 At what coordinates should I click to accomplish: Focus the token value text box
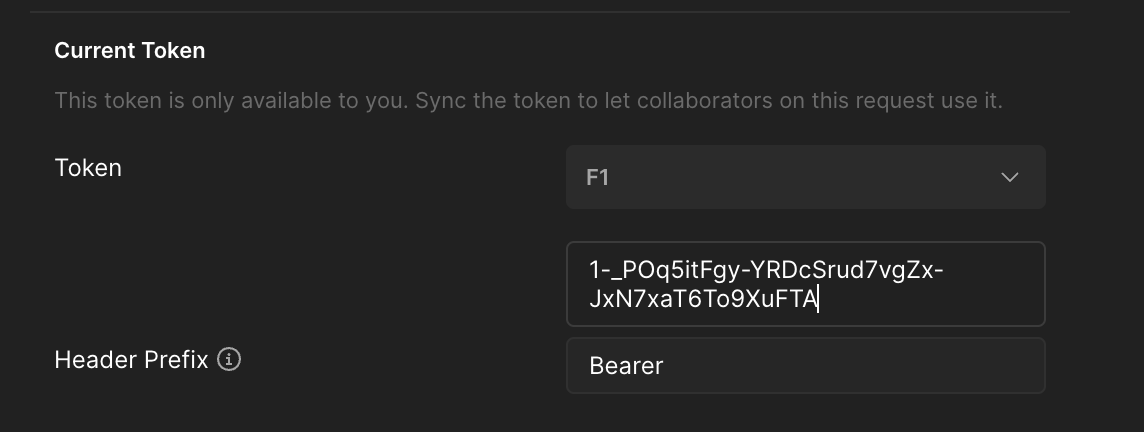(805, 284)
